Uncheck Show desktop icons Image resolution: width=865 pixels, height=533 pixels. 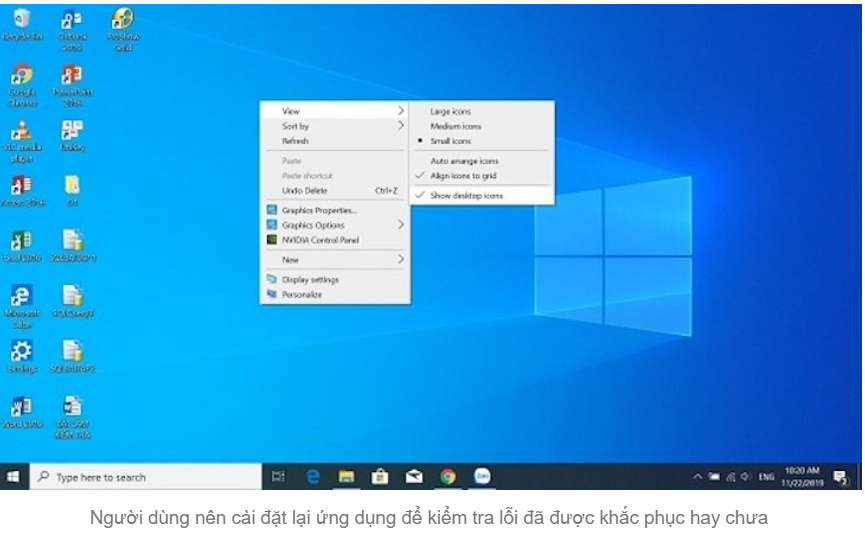[466, 196]
